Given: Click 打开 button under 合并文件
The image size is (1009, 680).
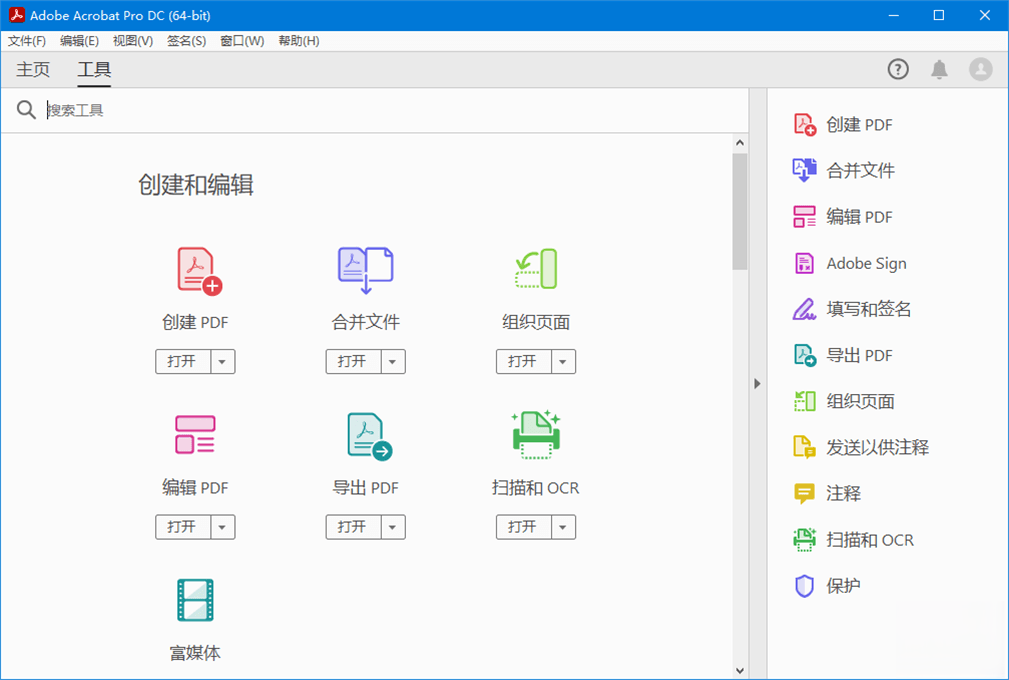Looking at the screenshot, I should (x=353, y=362).
